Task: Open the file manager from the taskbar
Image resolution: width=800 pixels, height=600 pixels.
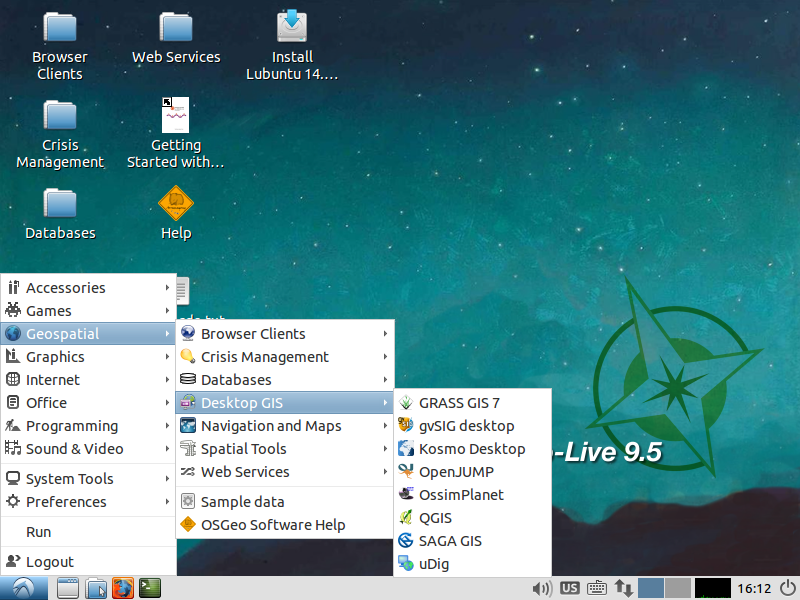Action: click(x=95, y=588)
